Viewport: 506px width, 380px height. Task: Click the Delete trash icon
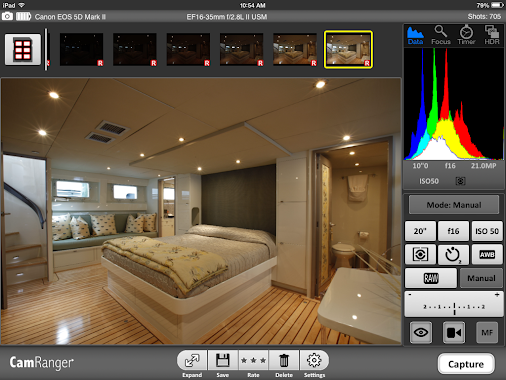(284, 364)
